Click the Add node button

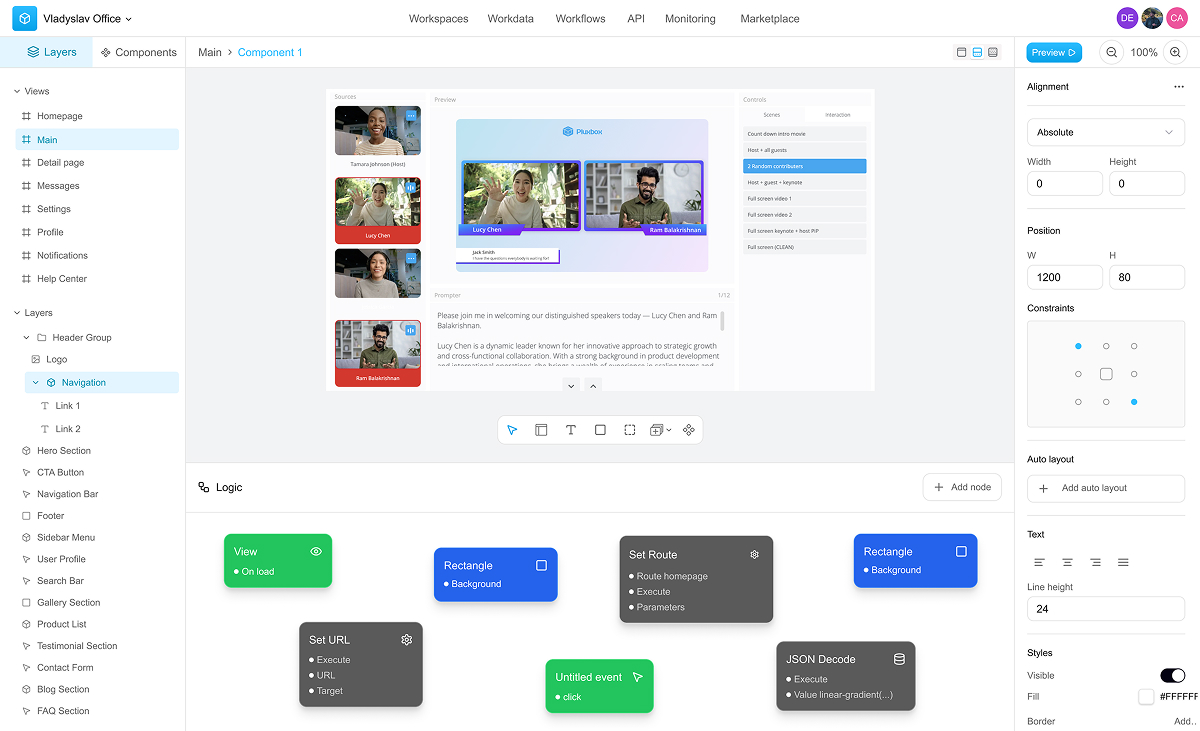[x=962, y=487]
